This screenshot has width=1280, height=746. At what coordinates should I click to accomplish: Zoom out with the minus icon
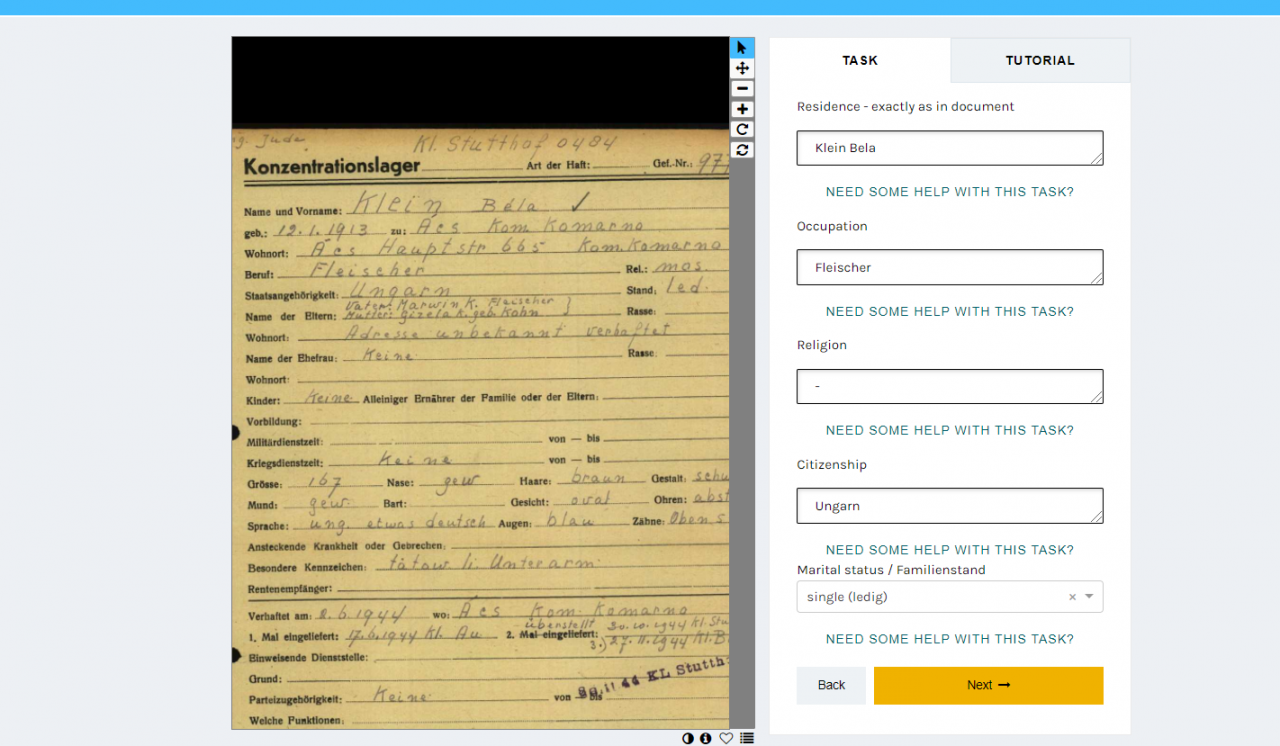click(742, 89)
